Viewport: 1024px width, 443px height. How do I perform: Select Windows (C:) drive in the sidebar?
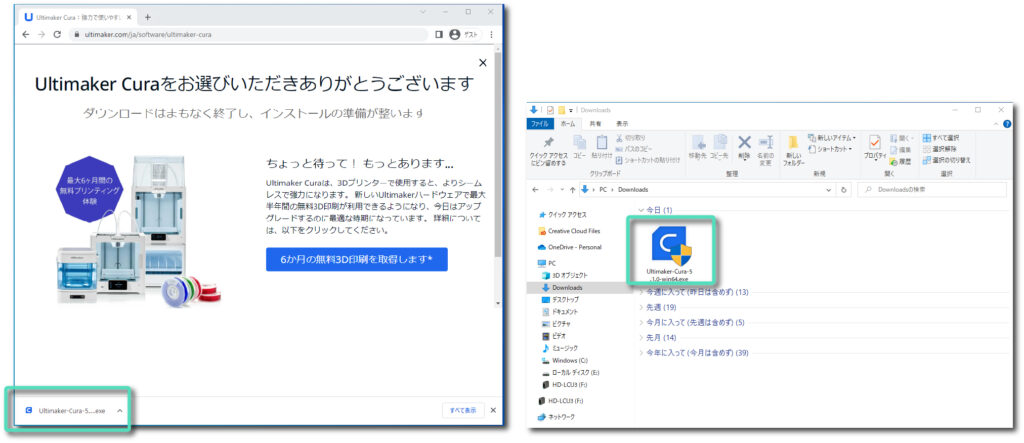pos(566,360)
